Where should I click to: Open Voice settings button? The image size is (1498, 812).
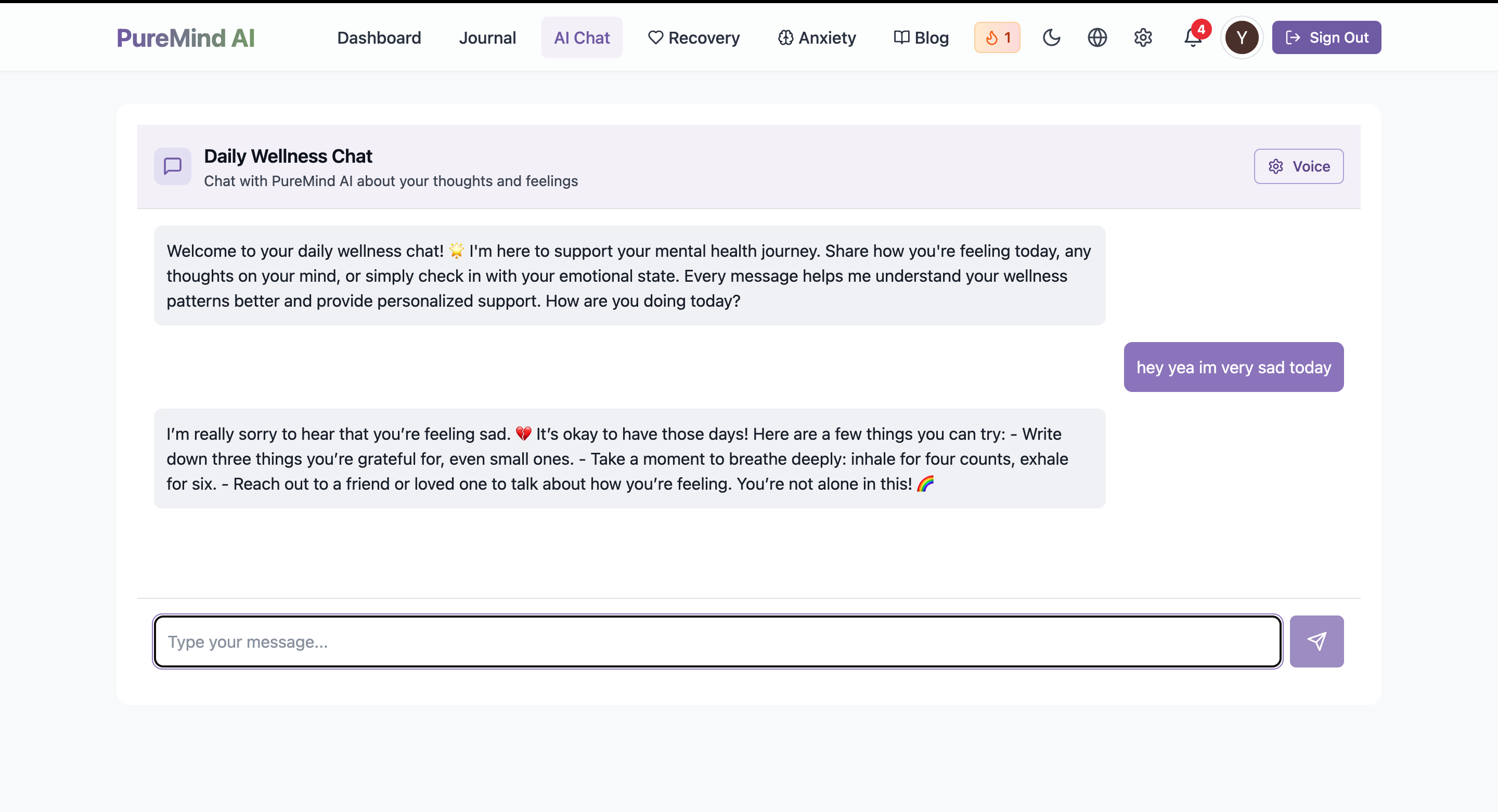tap(1298, 166)
